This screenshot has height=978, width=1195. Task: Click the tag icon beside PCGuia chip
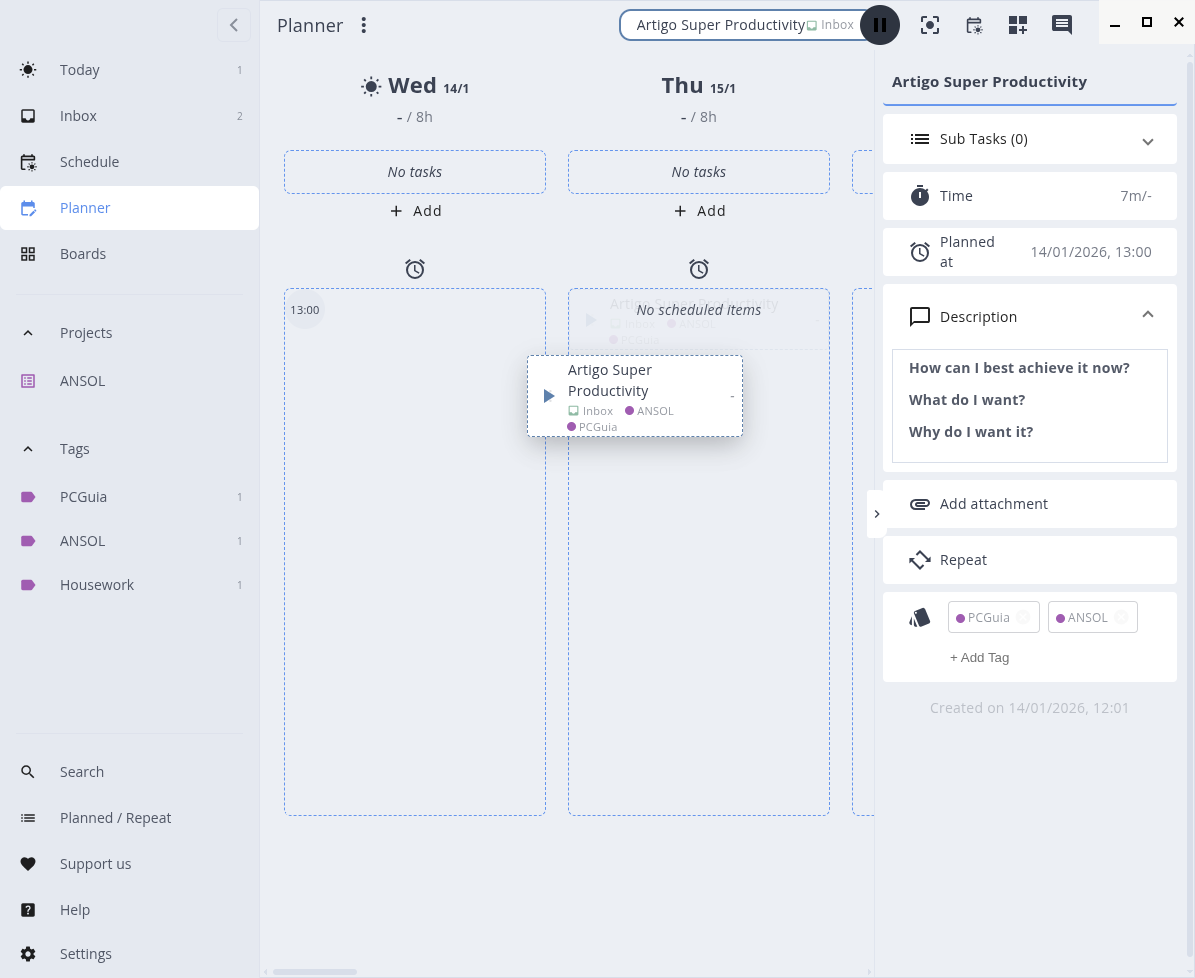(x=920, y=618)
